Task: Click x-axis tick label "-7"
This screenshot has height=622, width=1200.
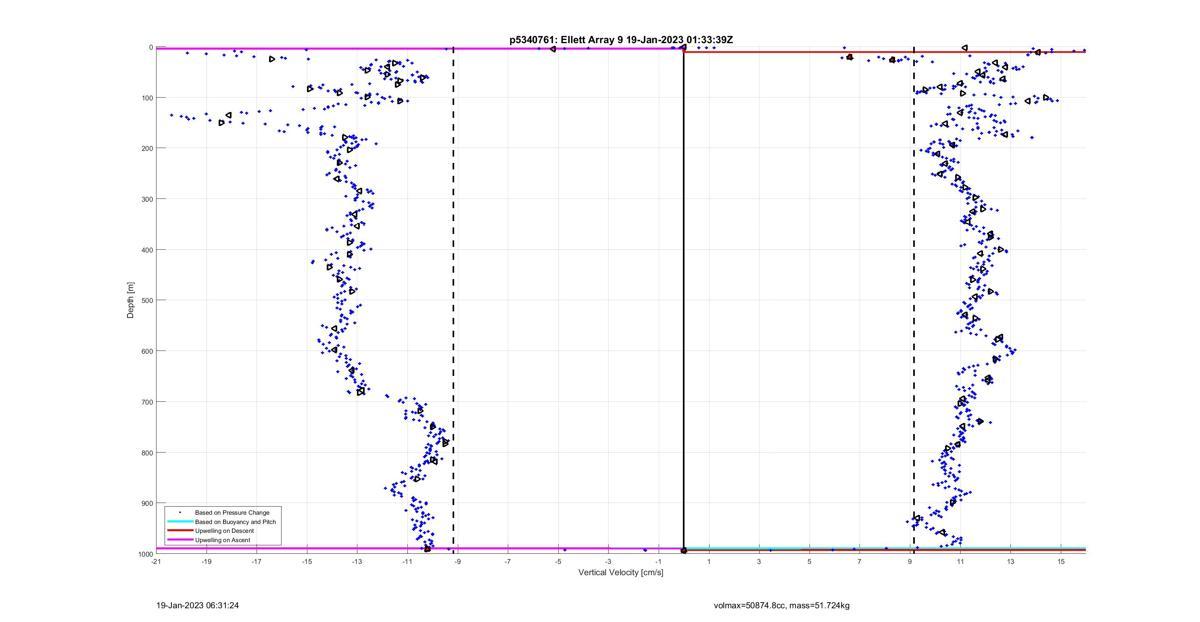Action: tap(507, 562)
